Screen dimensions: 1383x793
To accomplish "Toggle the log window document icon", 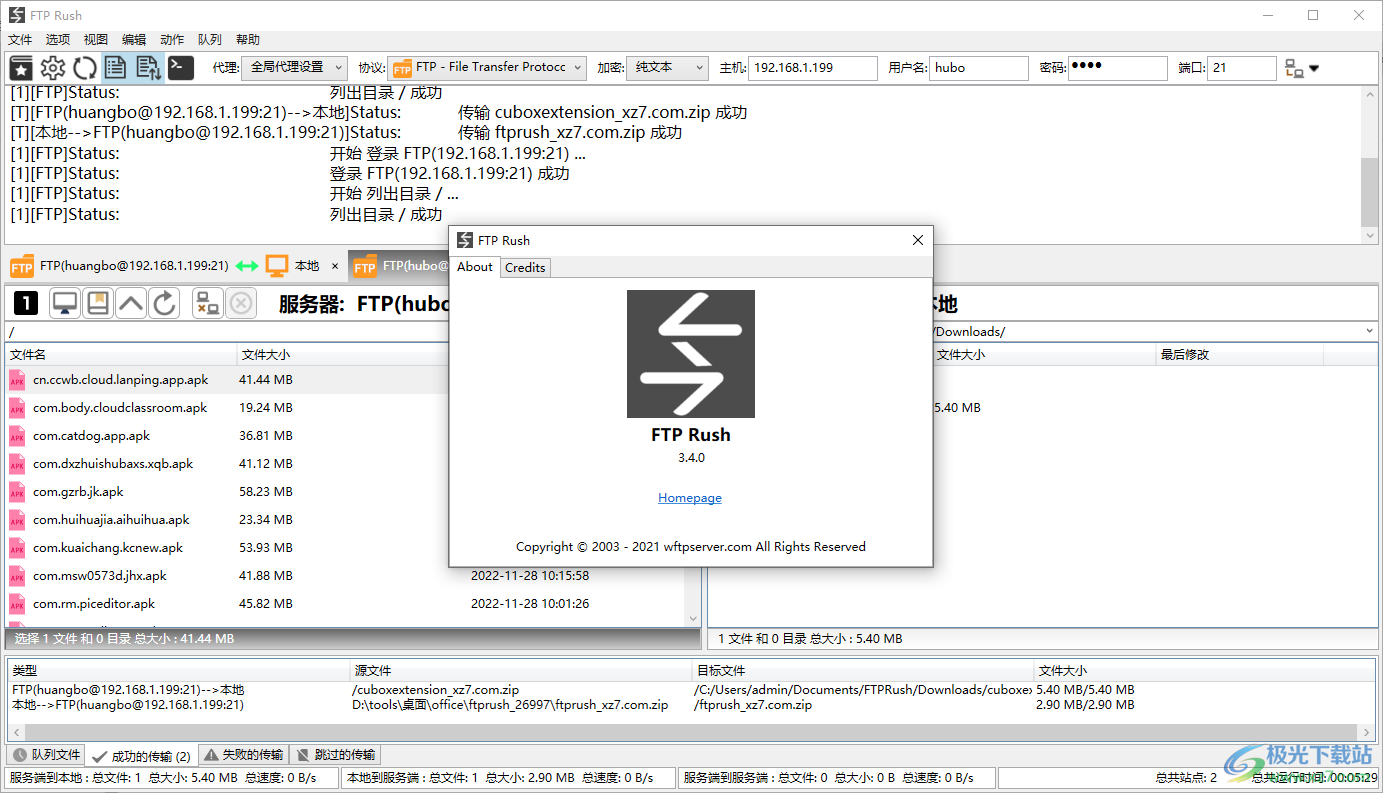I will tap(116, 68).
